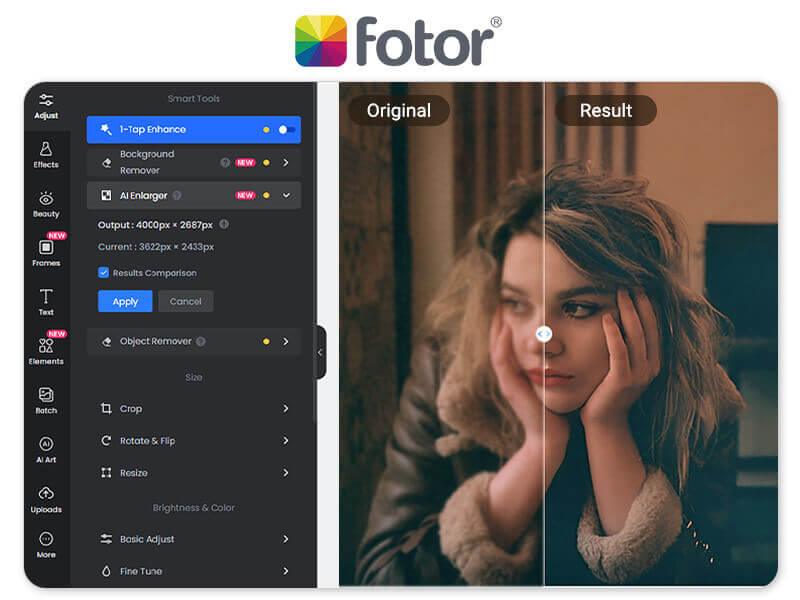Image resolution: width=800 pixels, height=600 pixels.
Task: Click the More options icon
Action: [x=46, y=544]
